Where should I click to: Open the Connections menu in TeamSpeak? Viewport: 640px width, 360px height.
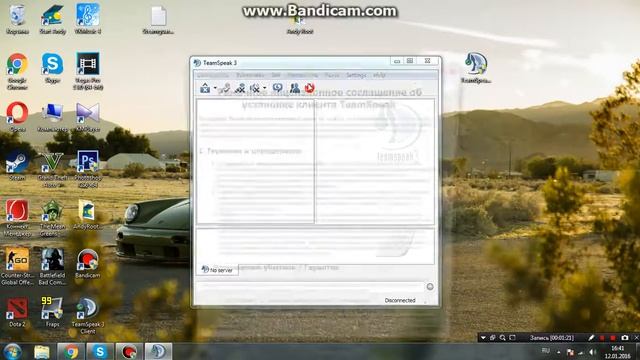pos(213,76)
